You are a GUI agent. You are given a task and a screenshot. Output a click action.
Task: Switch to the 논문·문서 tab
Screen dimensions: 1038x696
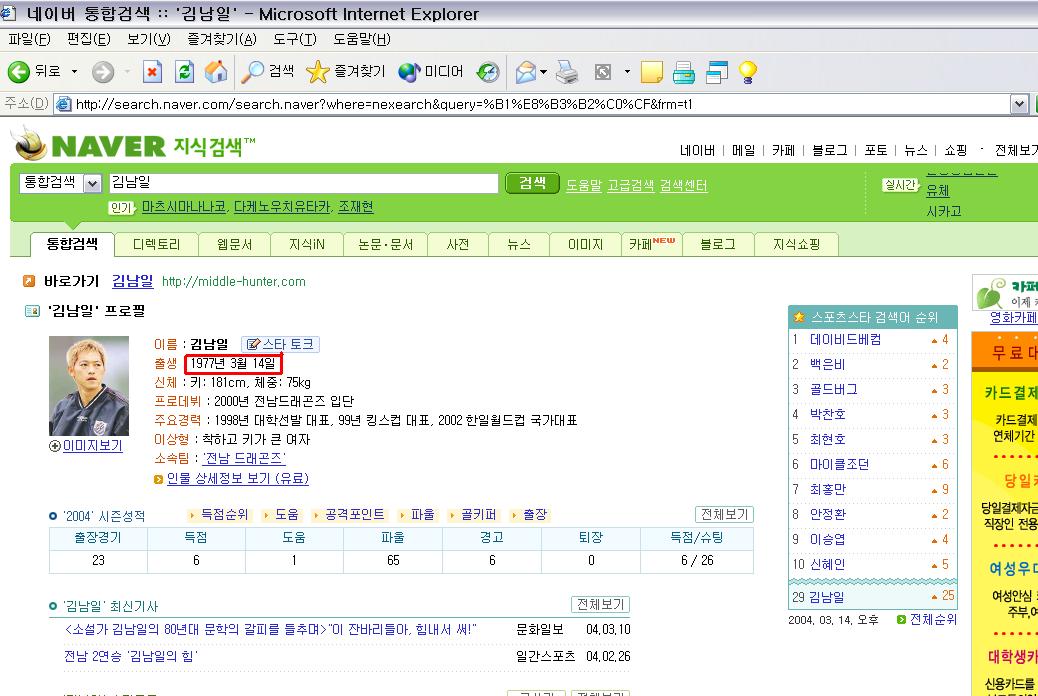tap(385, 244)
